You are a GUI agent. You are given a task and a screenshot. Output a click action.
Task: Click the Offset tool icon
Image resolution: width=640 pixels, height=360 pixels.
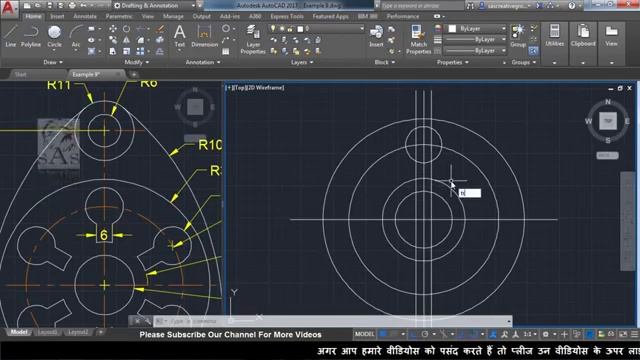160,51
